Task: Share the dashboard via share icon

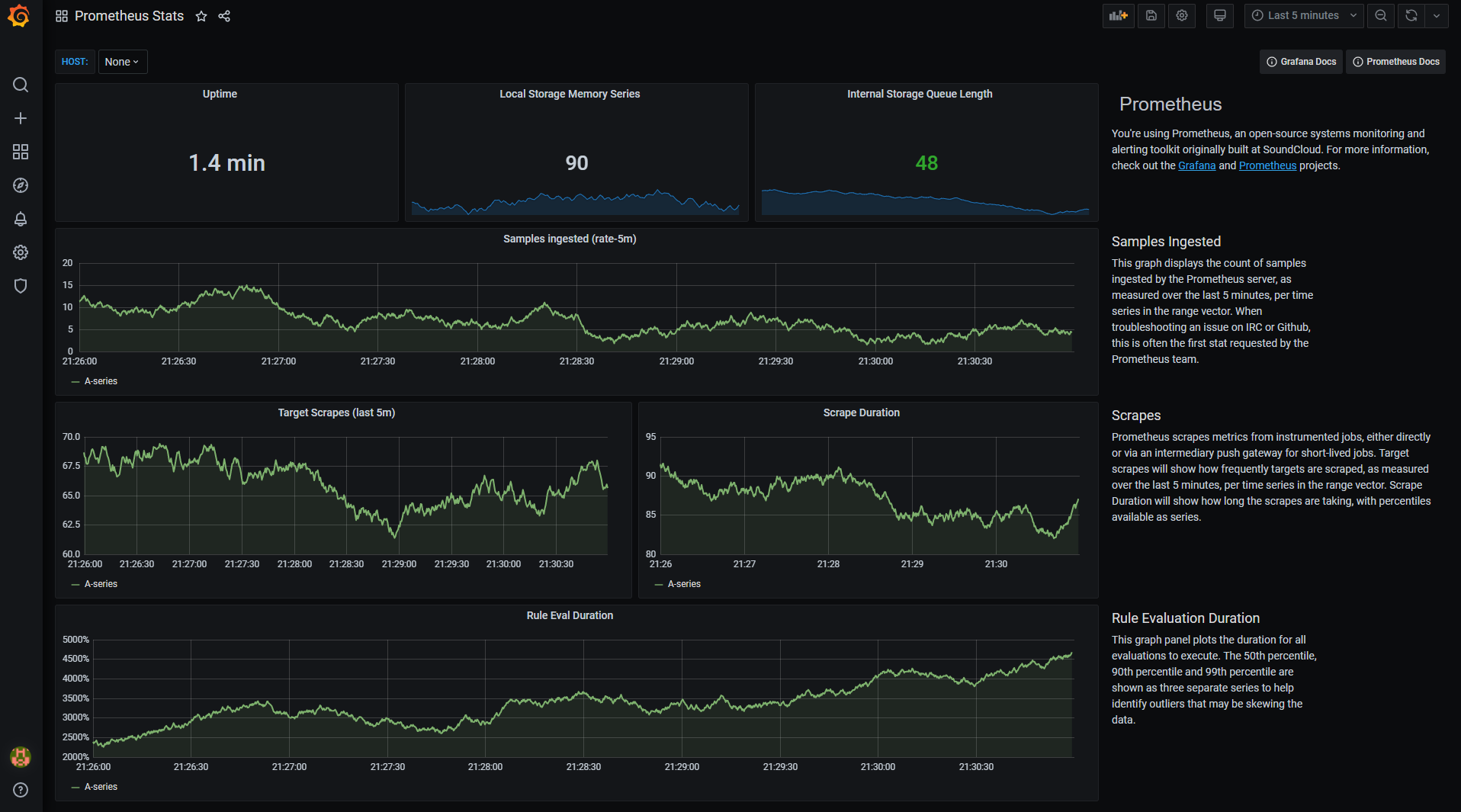Action: pos(224,16)
